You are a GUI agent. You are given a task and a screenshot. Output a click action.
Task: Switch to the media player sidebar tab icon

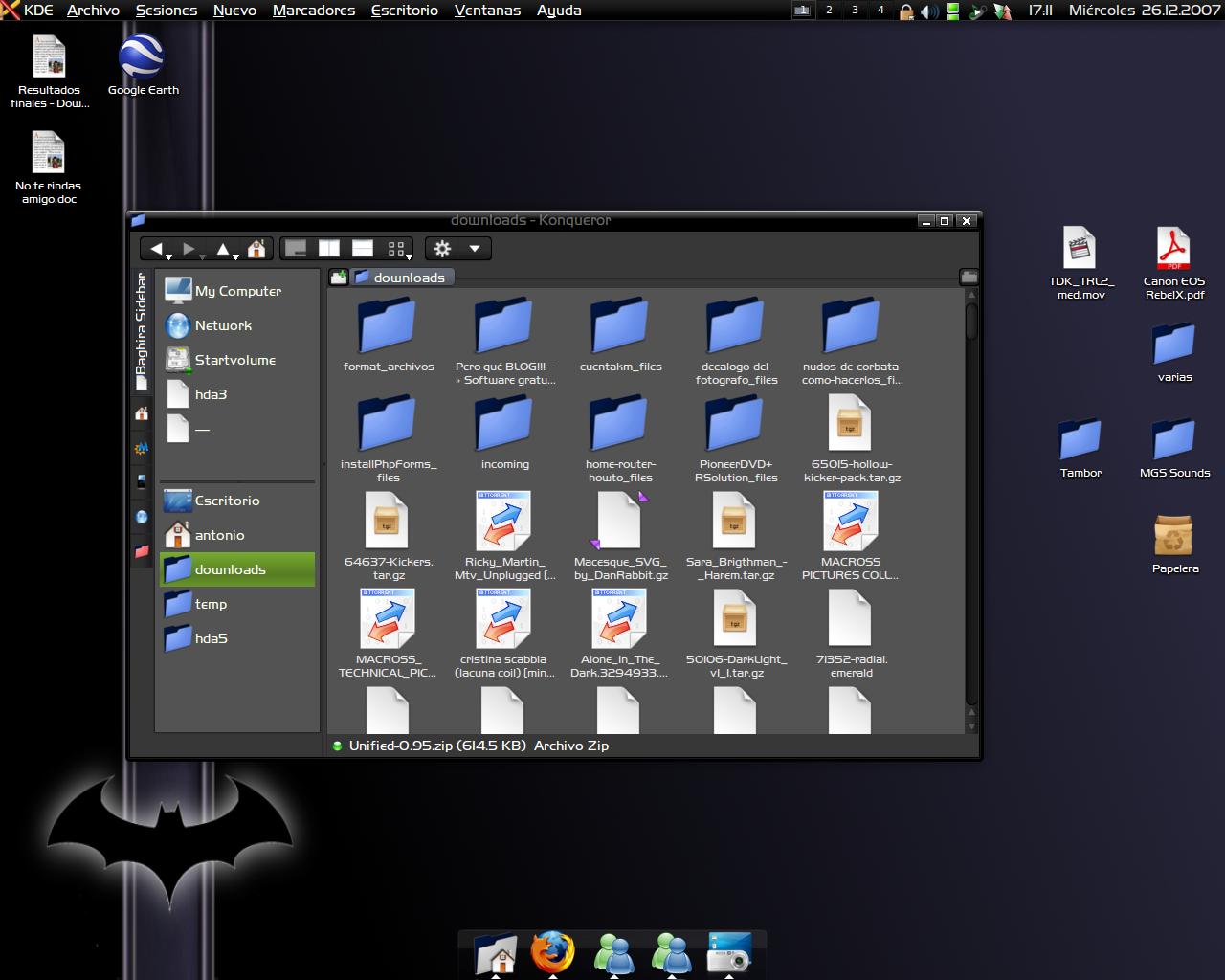(142, 482)
